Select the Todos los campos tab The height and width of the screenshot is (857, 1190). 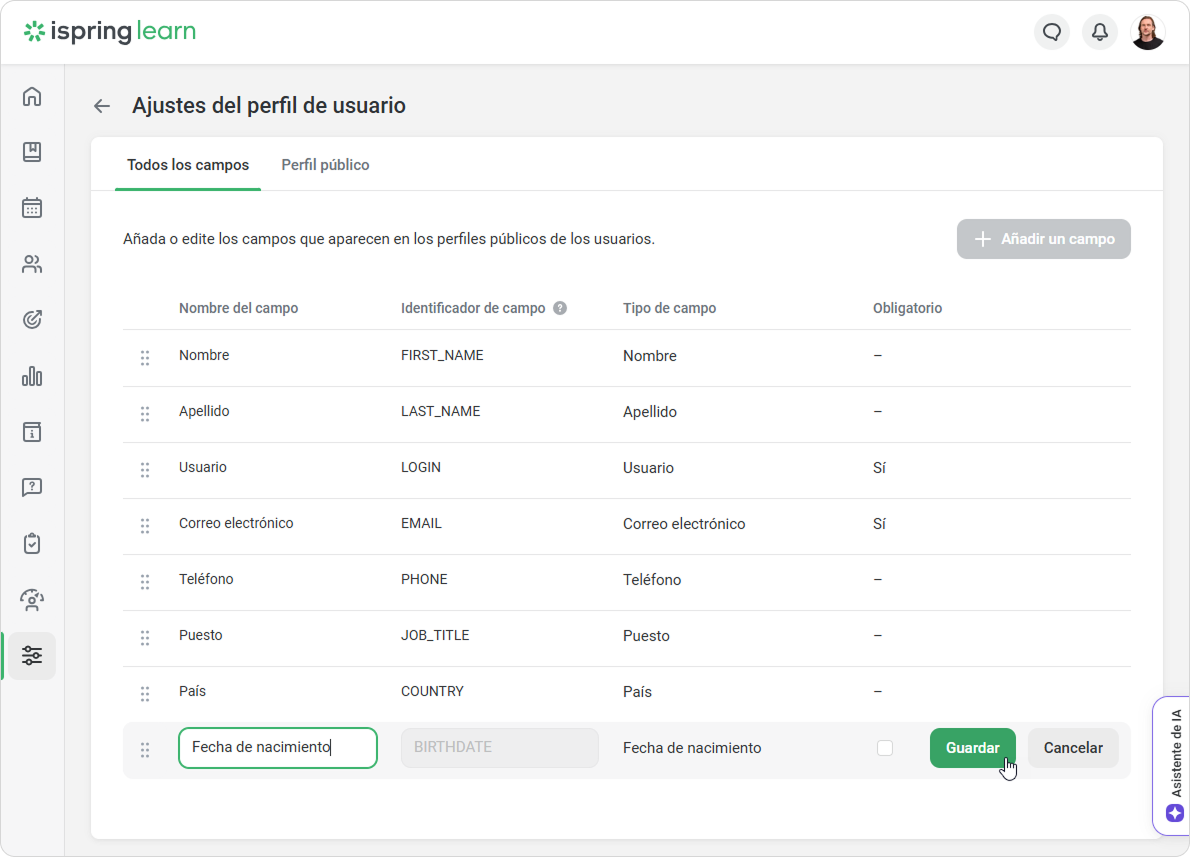click(x=188, y=165)
